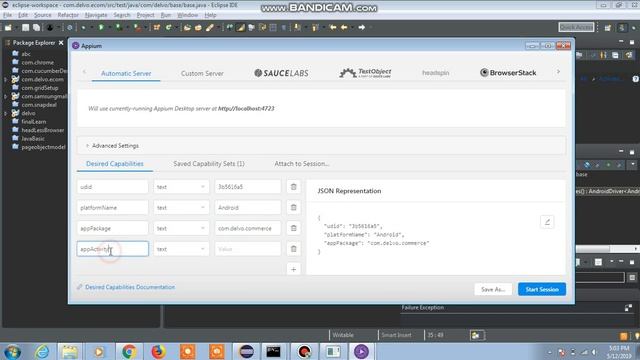This screenshot has width=640, height=360.
Task: Delete the platformName capability row
Action: (x=293, y=207)
